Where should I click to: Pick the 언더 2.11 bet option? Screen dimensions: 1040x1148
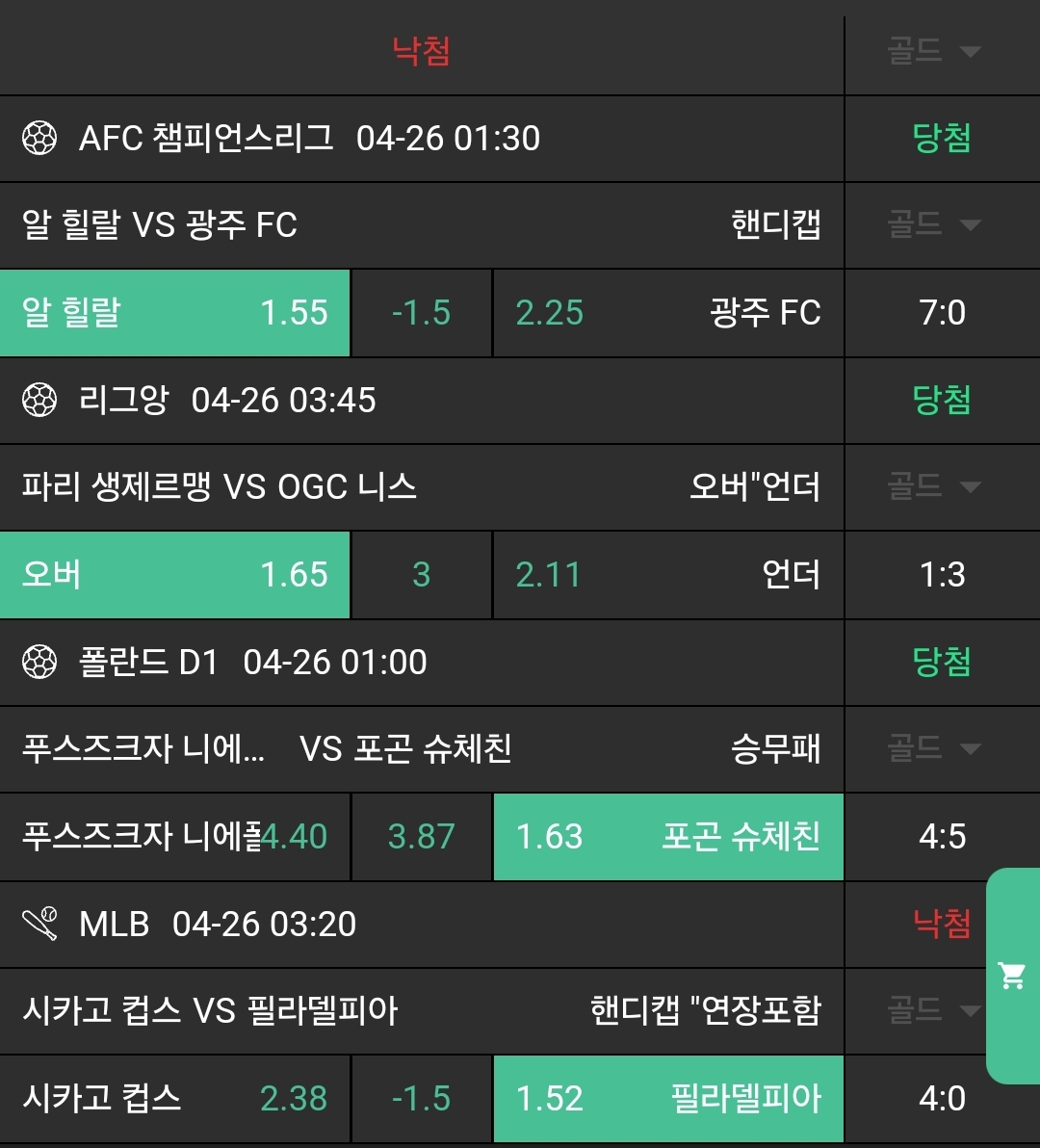(667, 575)
